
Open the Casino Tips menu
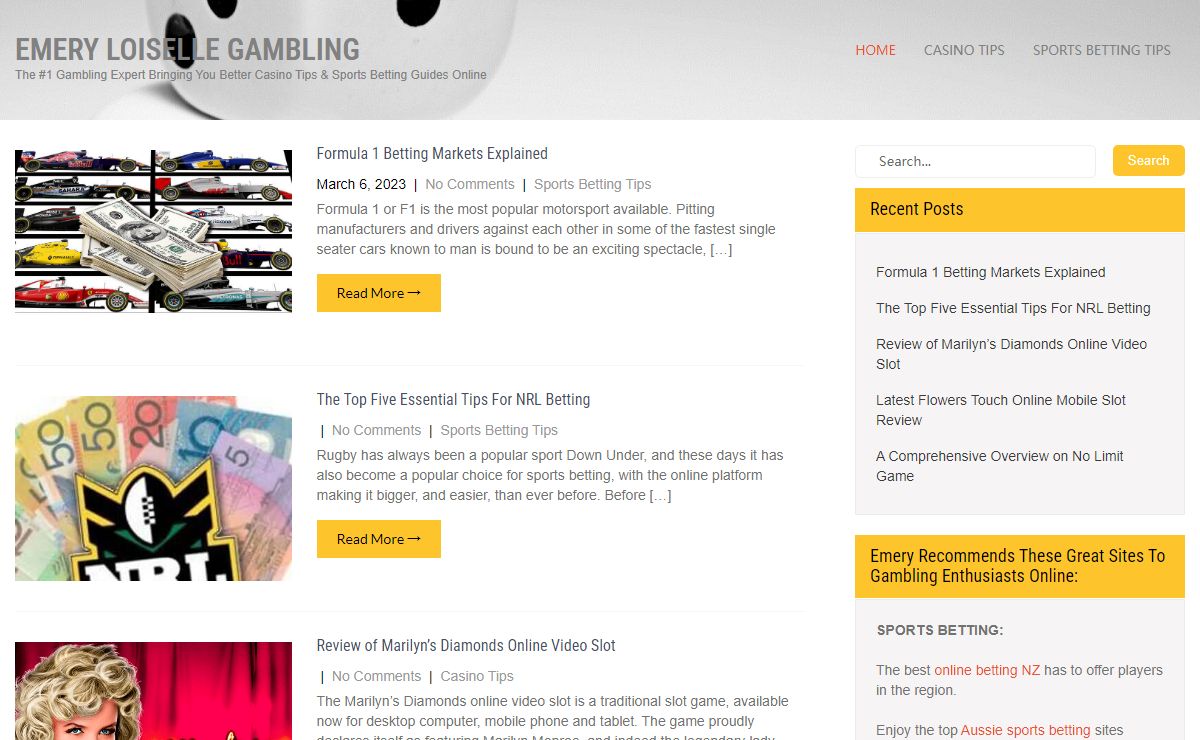point(964,50)
